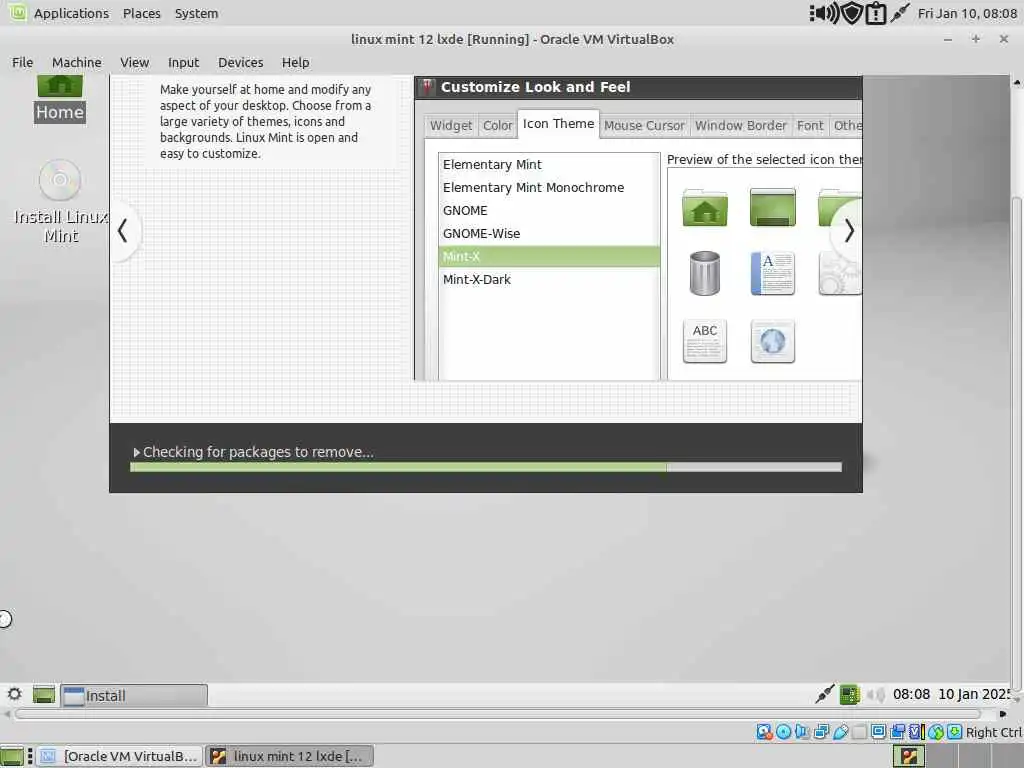Open the Home folder desktop icon
This screenshot has width=1024, height=768.
coord(59,99)
